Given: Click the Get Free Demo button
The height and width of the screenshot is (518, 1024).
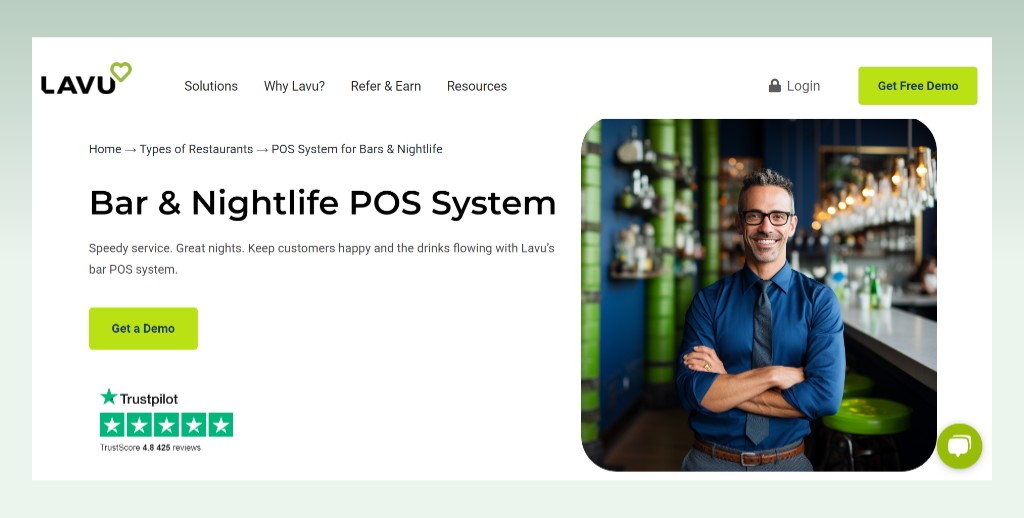Looking at the screenshot, I should point(918,86).
